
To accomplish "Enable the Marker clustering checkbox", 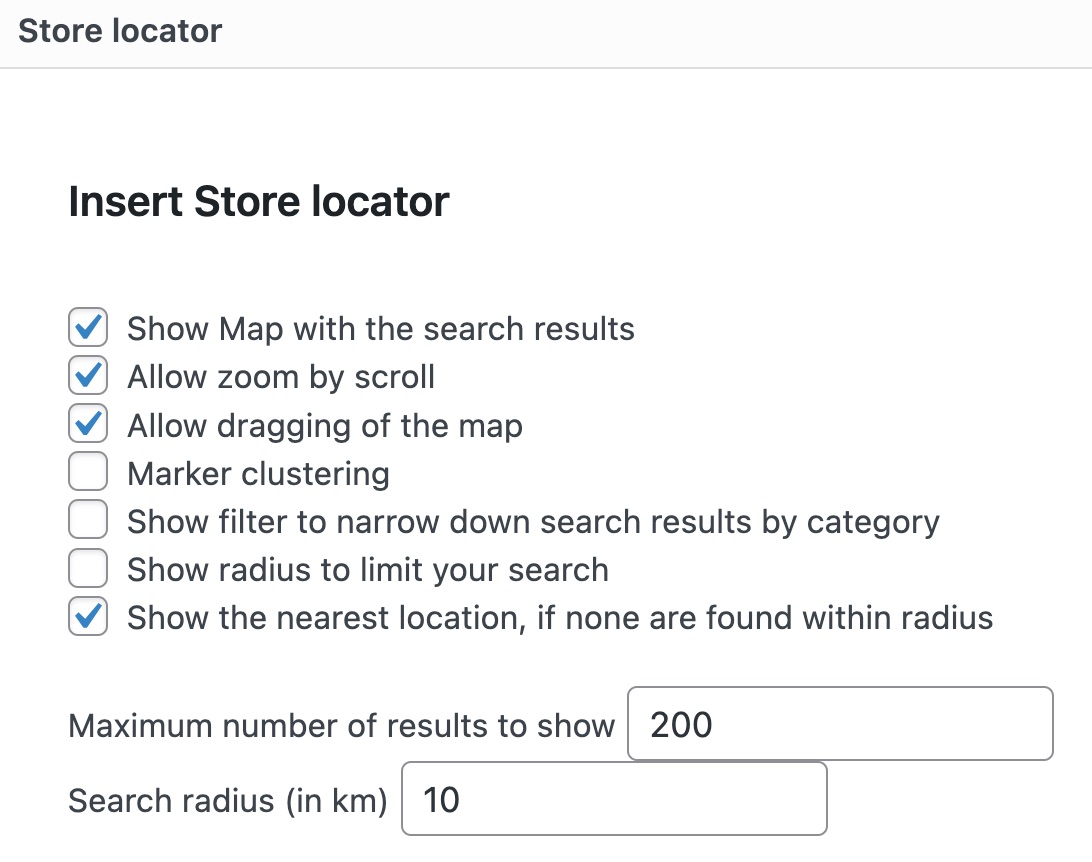I will point(87,473).
